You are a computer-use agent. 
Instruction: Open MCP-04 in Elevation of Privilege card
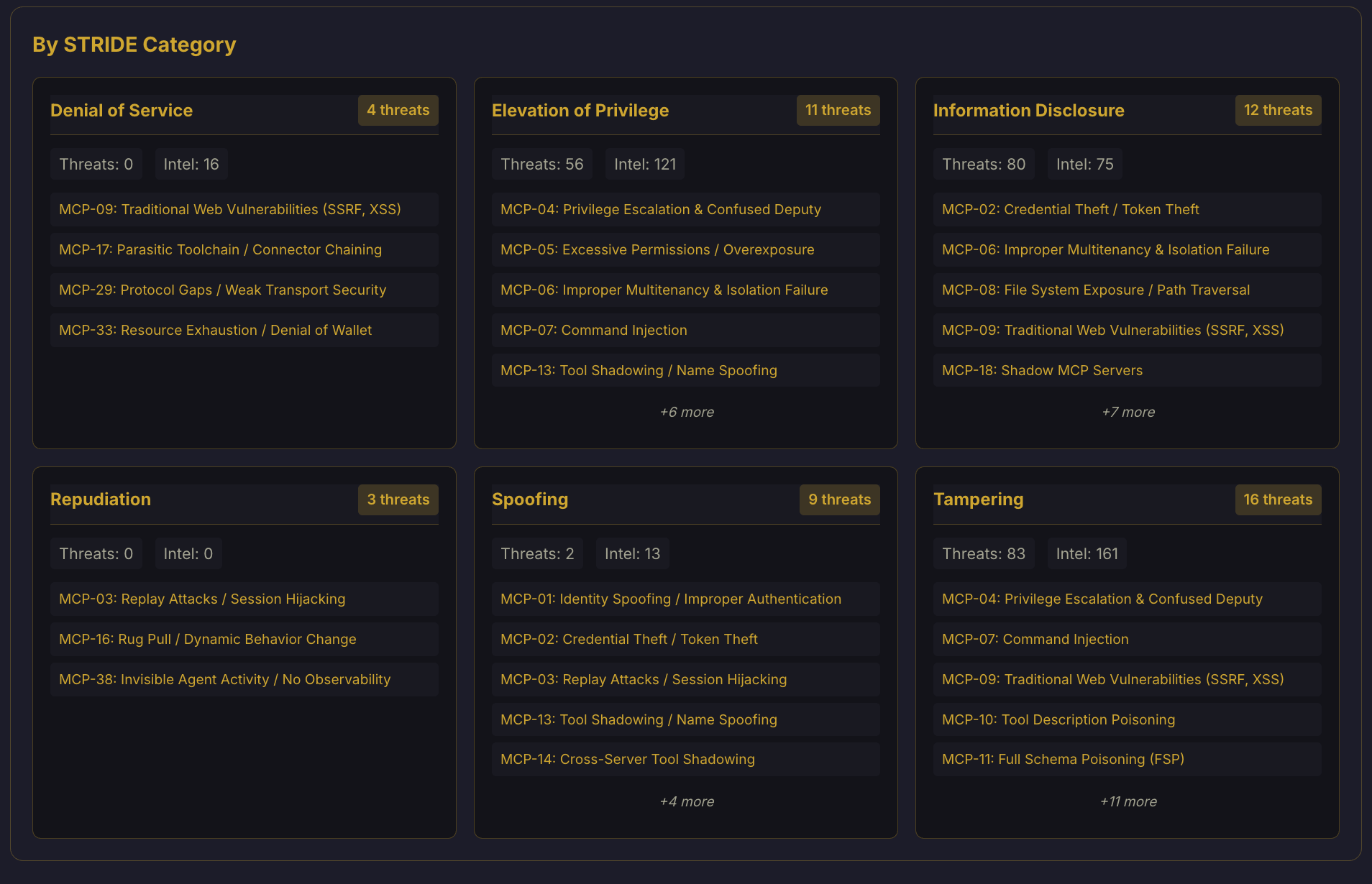(x=686, y=209)
